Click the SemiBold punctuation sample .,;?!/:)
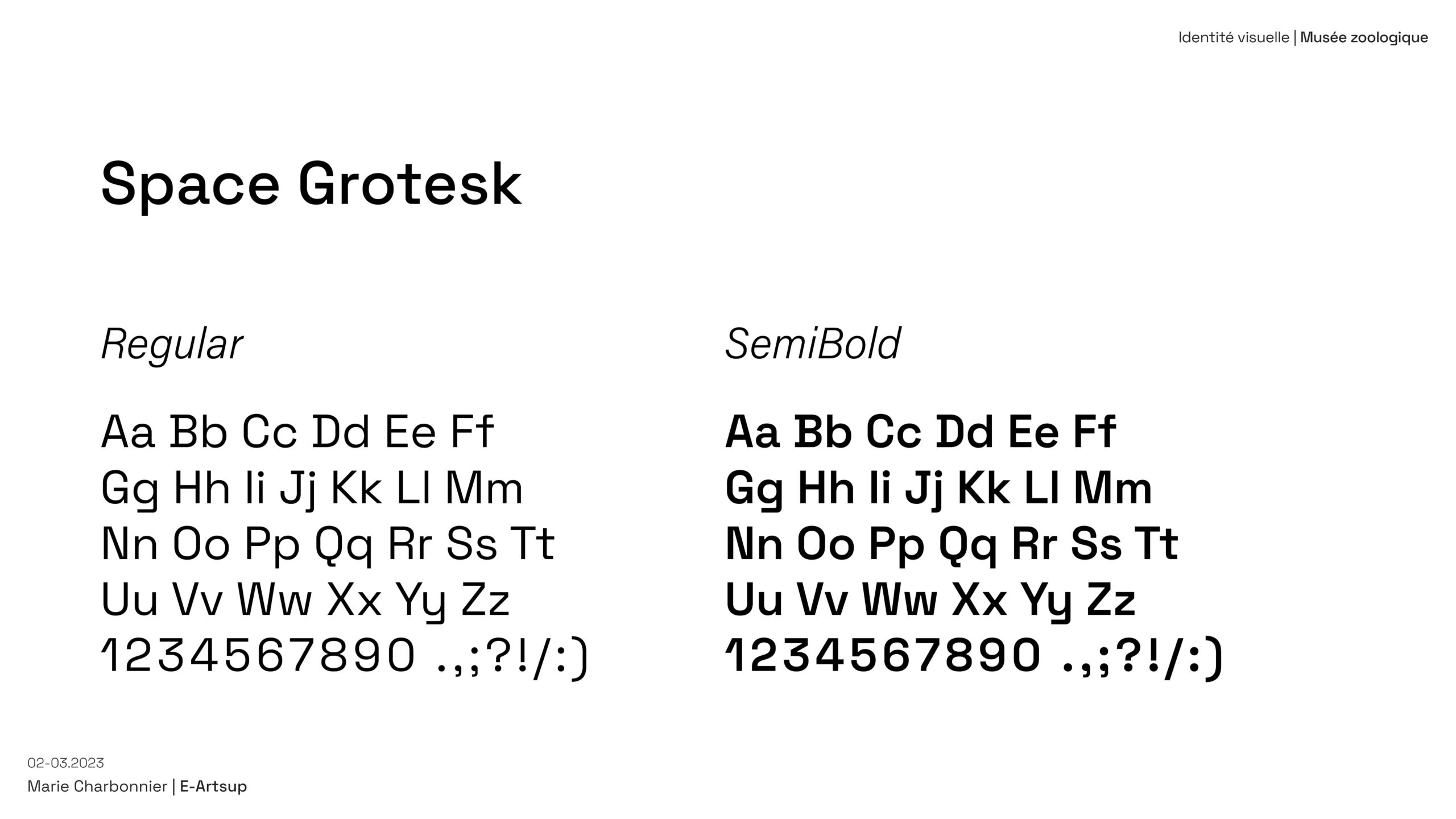 [1142, 659]
